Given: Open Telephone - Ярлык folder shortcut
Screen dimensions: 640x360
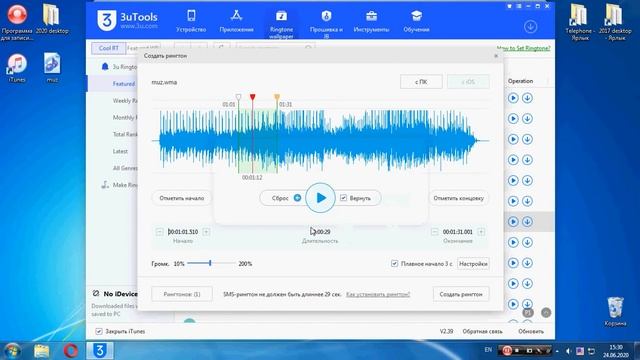Looking at the screenshot, I should coord(579,22).
